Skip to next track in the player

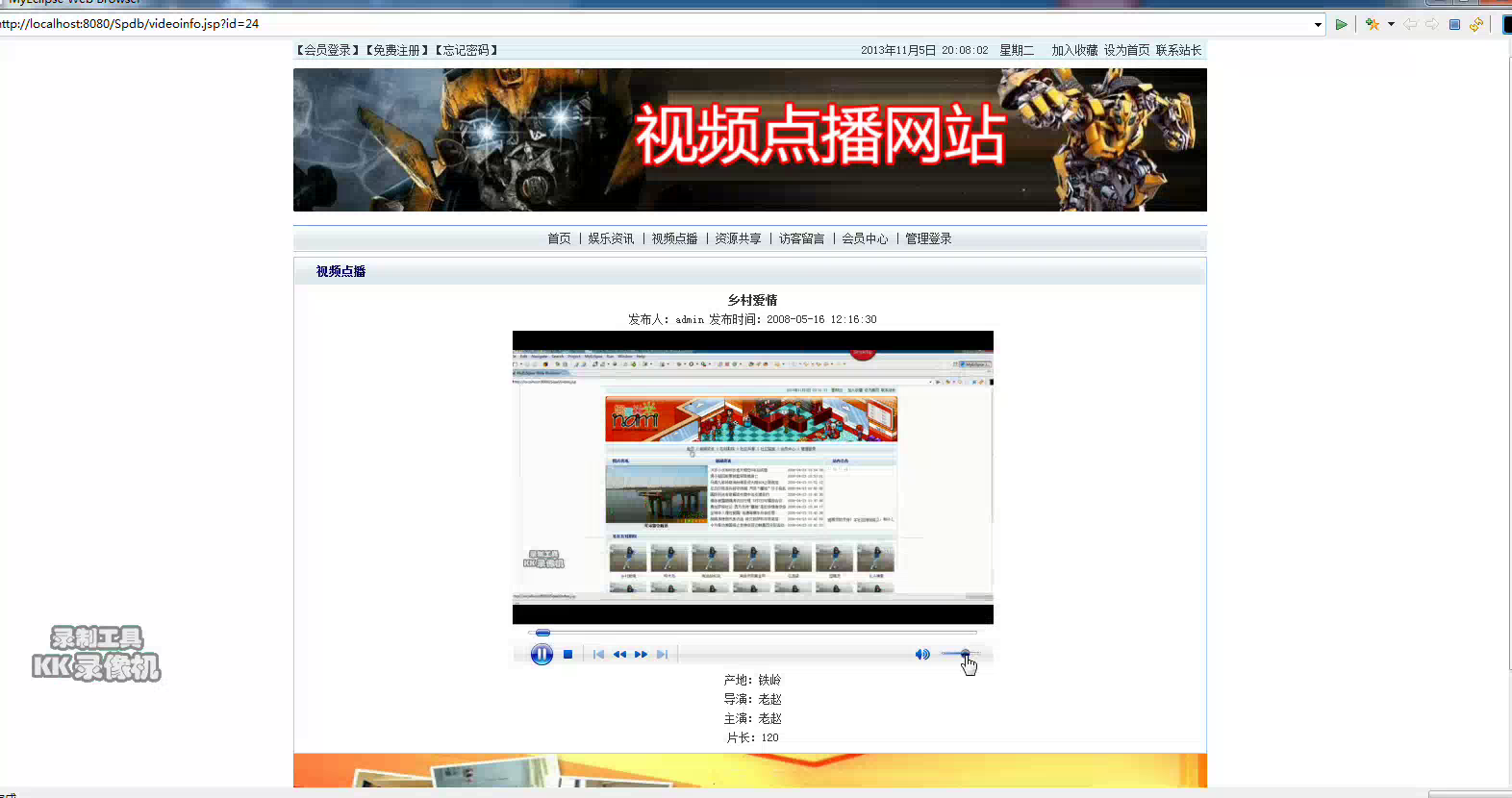click(662, 655)
